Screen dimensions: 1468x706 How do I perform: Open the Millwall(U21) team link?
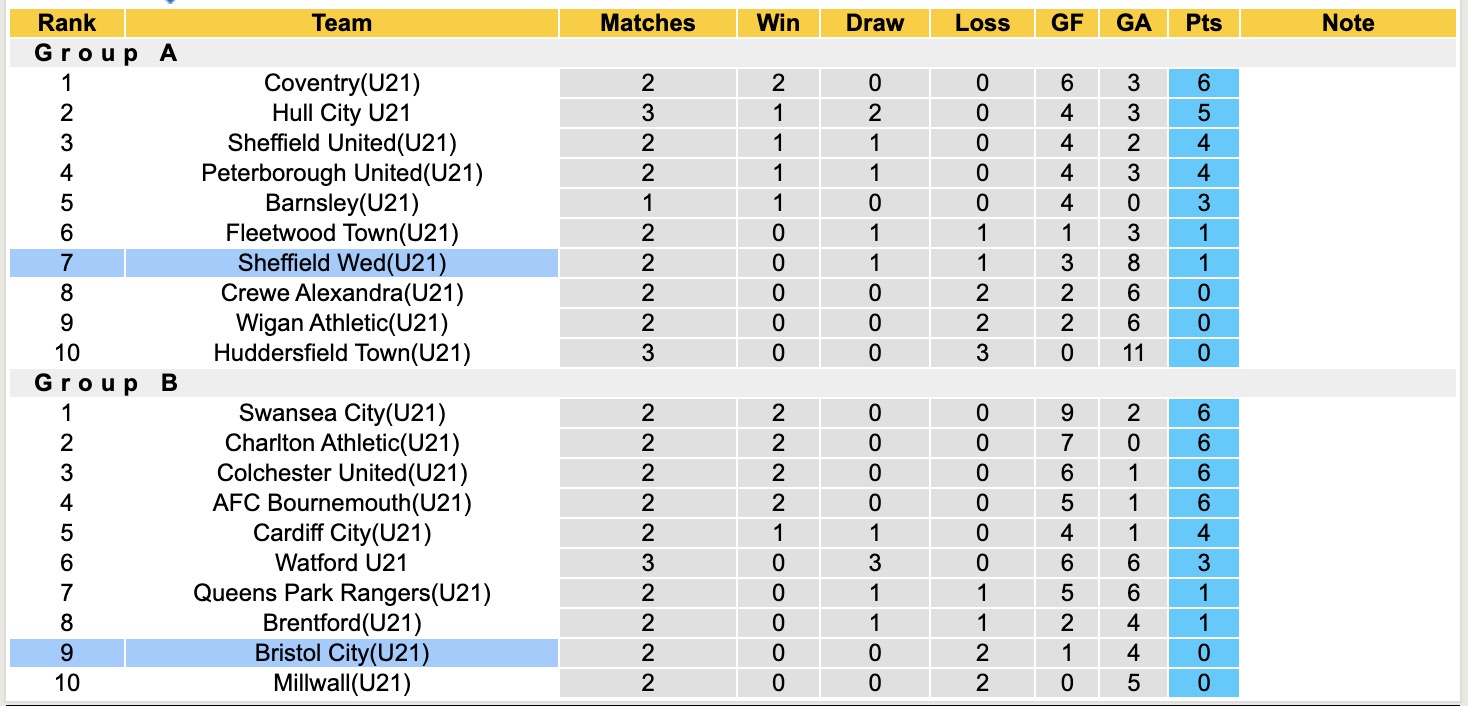(341, 683)
